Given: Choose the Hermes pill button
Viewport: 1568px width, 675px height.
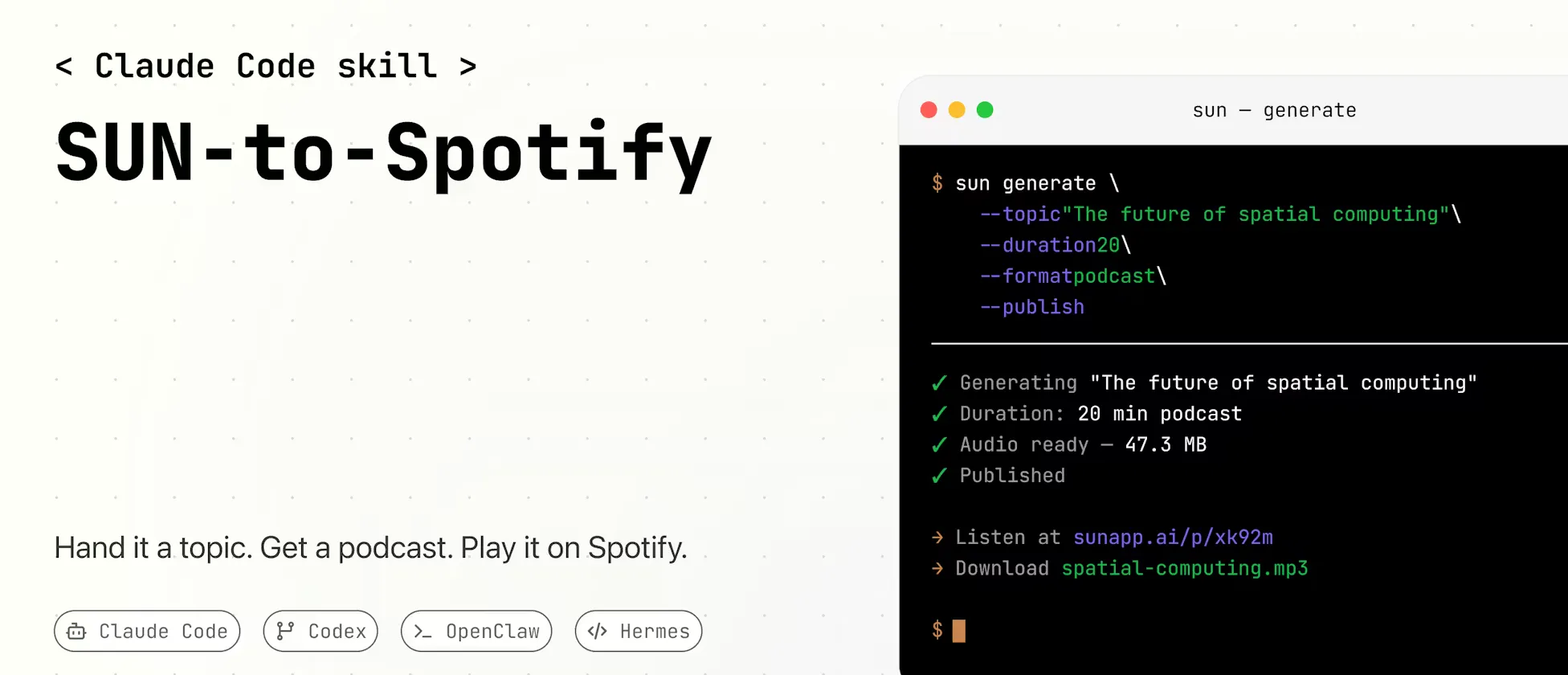Looking at the screenshot, I should [x=639, y=631].
